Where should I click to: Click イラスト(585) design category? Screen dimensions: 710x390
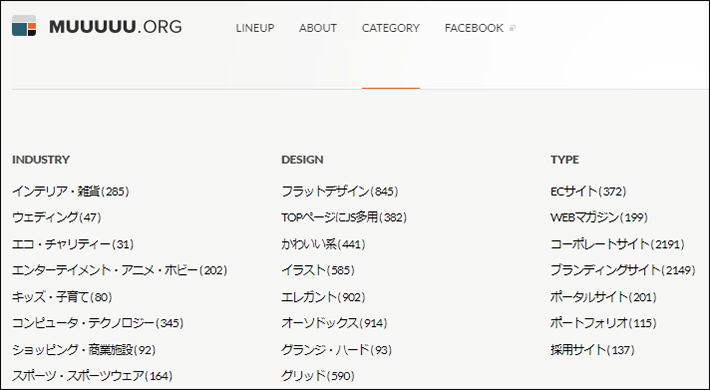coord(318,270)
